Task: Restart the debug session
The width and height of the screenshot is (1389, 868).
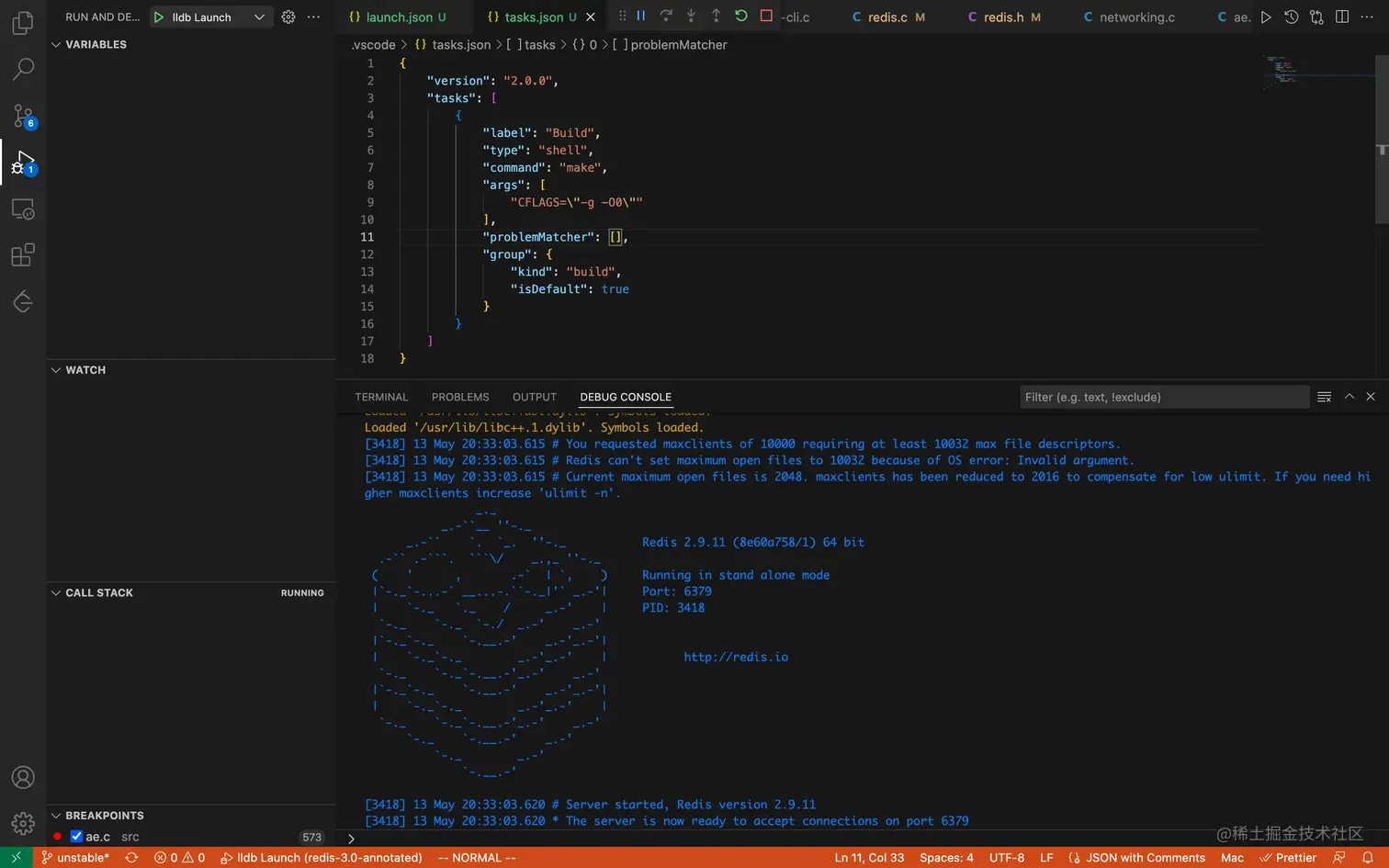Action: [741, 16]
